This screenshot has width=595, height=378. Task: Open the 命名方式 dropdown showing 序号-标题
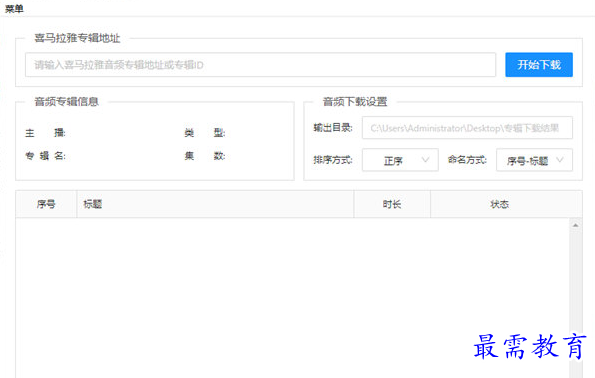[x=534, y=160]
